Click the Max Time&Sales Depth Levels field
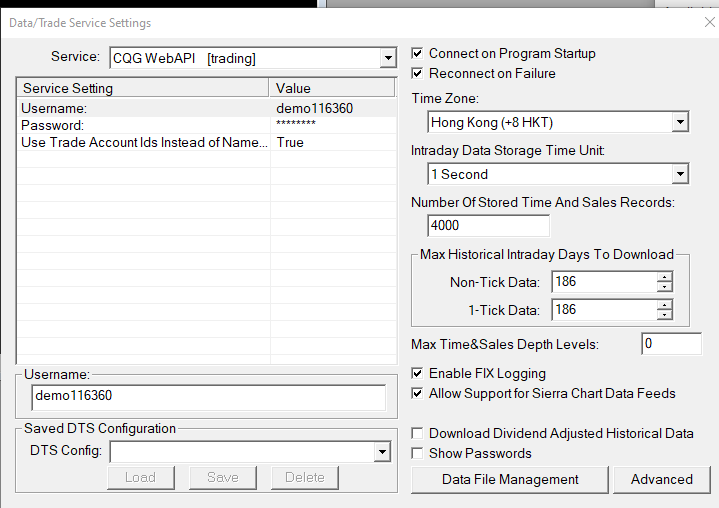719x508 pixels. [x=671, y=344]
